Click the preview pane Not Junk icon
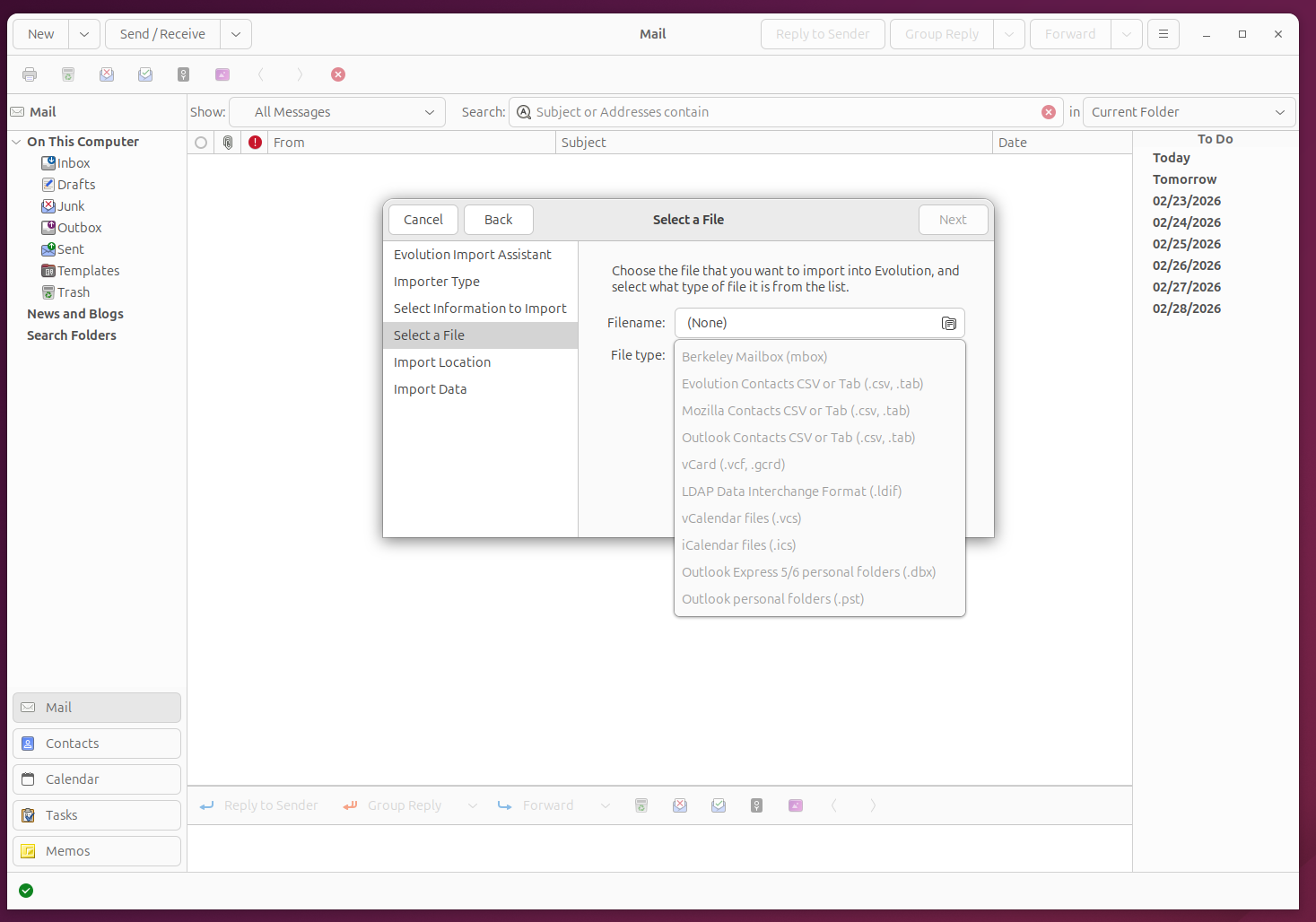Viewport: 1316px width, 922px height. point(719,805)
